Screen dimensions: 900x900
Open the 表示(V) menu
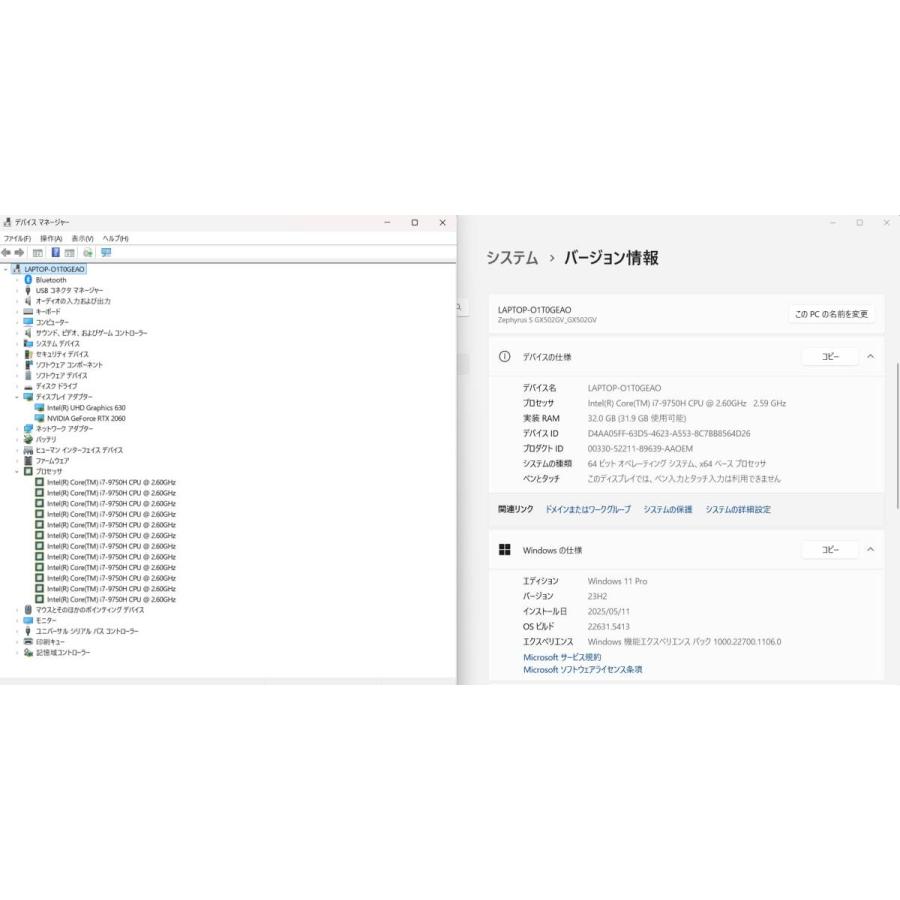pyautogui.click(x=83, y=238)
